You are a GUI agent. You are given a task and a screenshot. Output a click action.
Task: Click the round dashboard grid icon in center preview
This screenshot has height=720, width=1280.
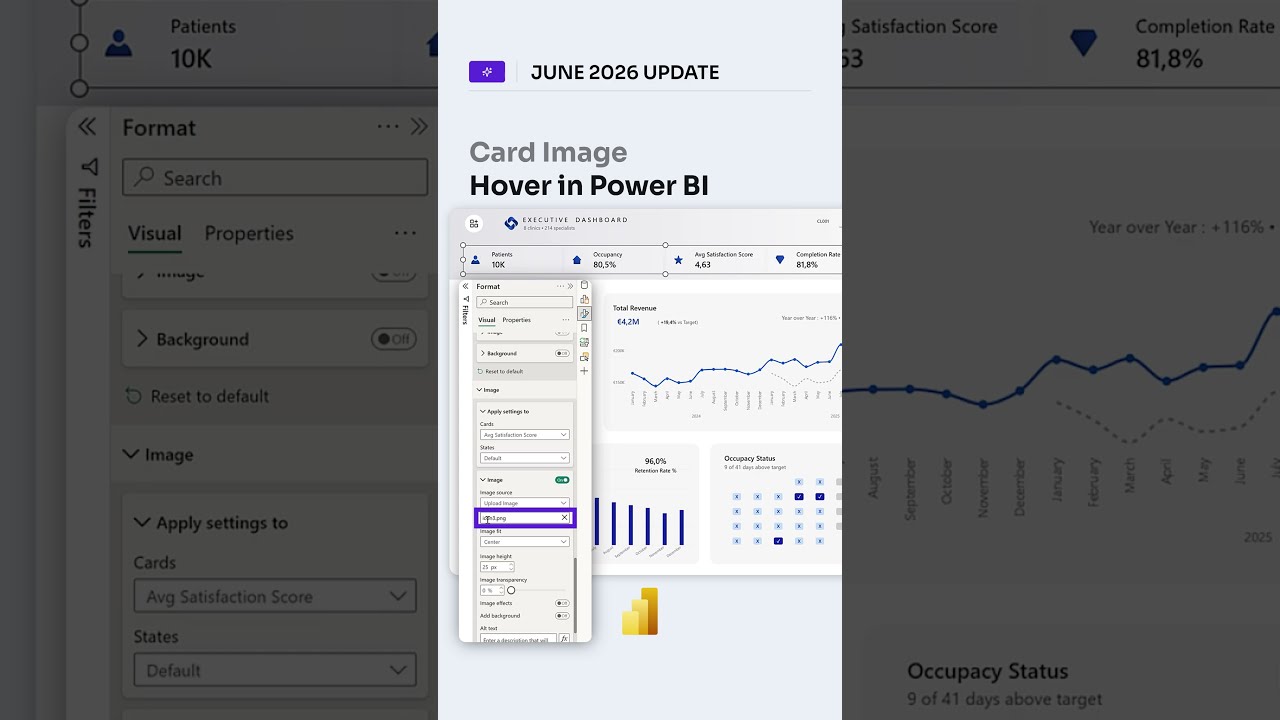pyautogui.click(x=474, y=223)
